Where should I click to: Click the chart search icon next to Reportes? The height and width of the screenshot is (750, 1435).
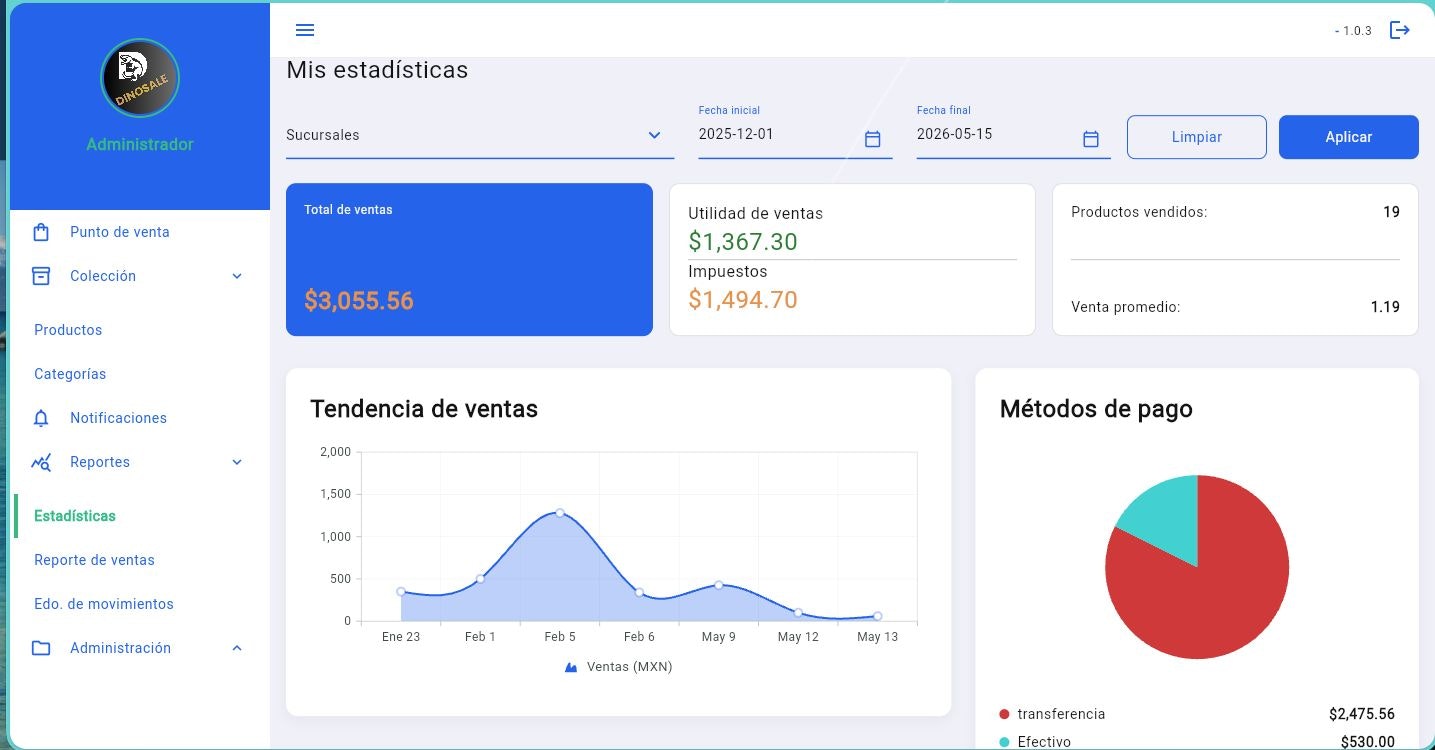point(41,462)
